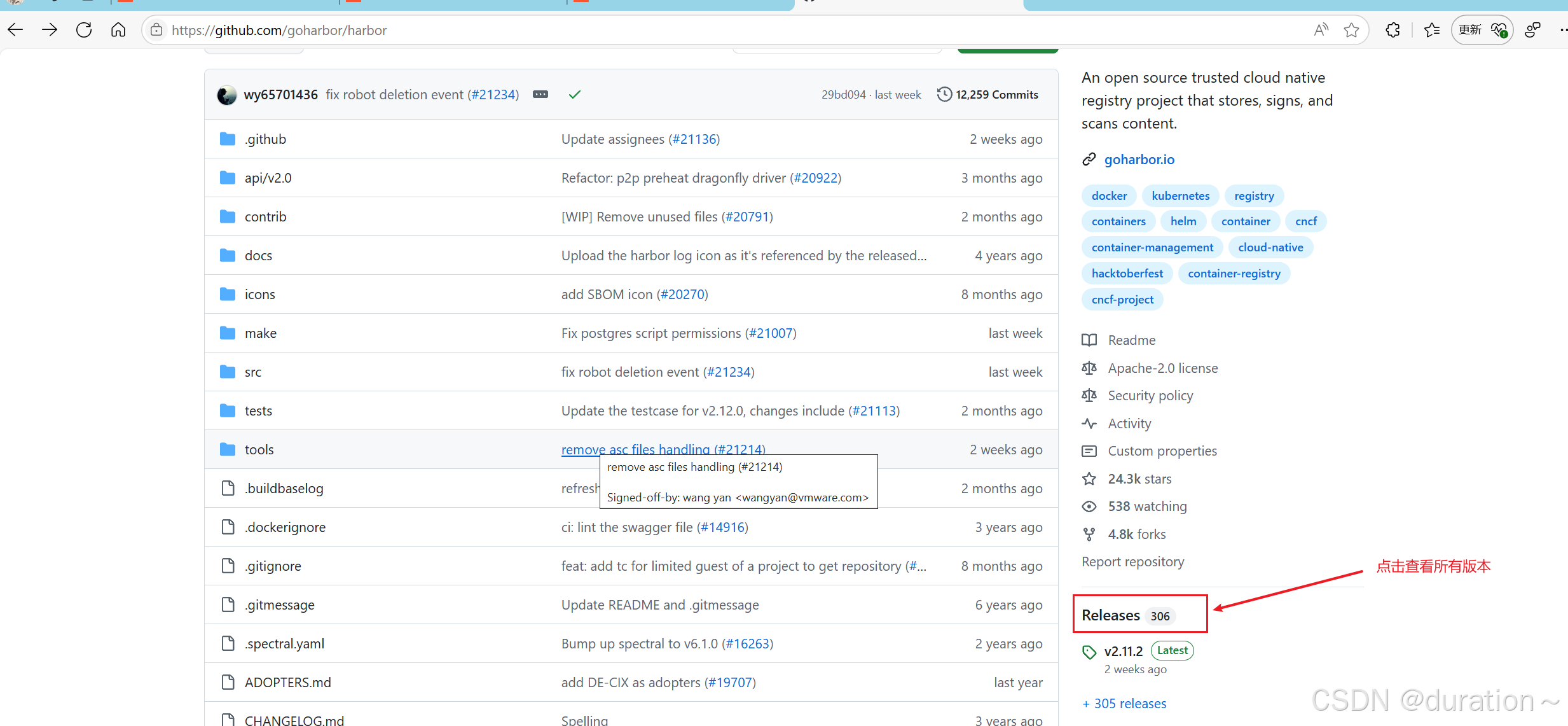Screen dimensions: 1568x726
Task: Activate the read aloud icon
Action: 1321,30
